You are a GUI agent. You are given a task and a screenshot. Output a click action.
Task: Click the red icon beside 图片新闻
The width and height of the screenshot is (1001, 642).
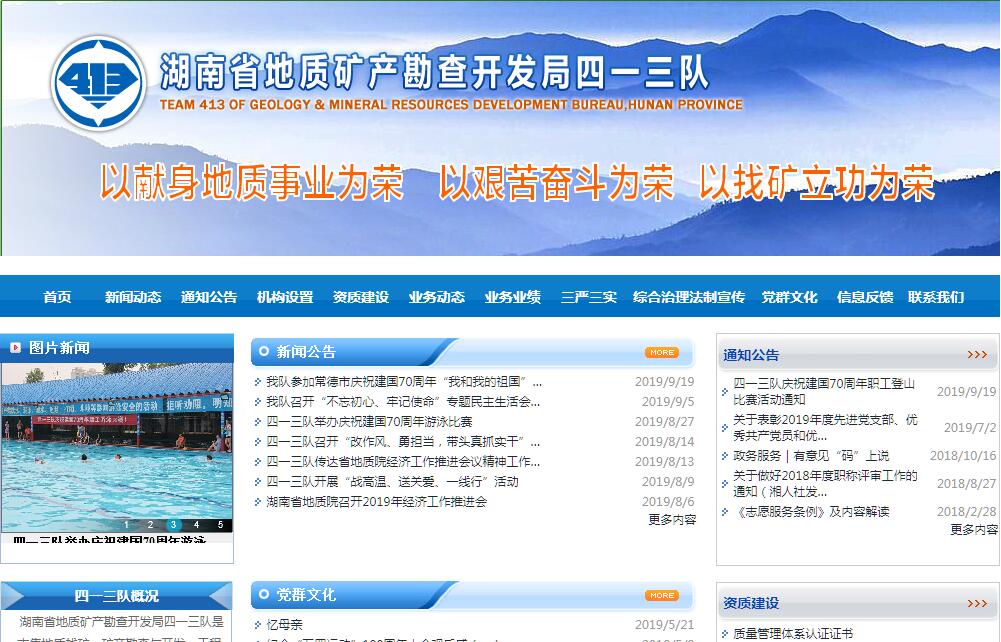pos(16,348)
